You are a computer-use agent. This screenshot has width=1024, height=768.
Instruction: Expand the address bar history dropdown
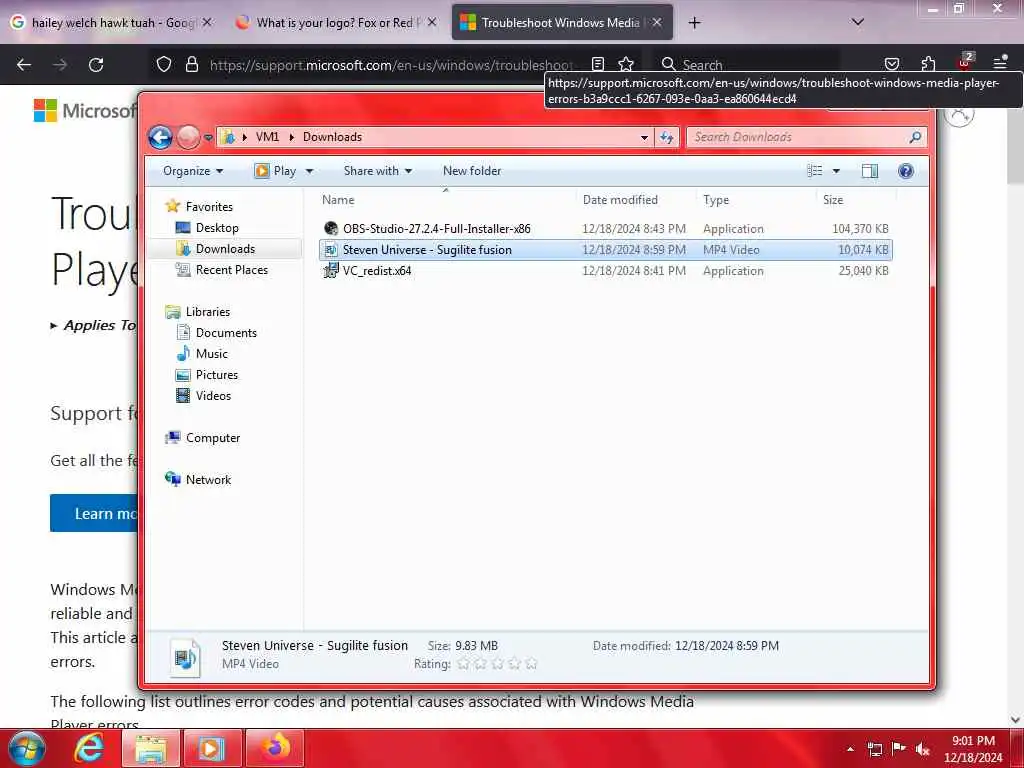tap(644, 138)
